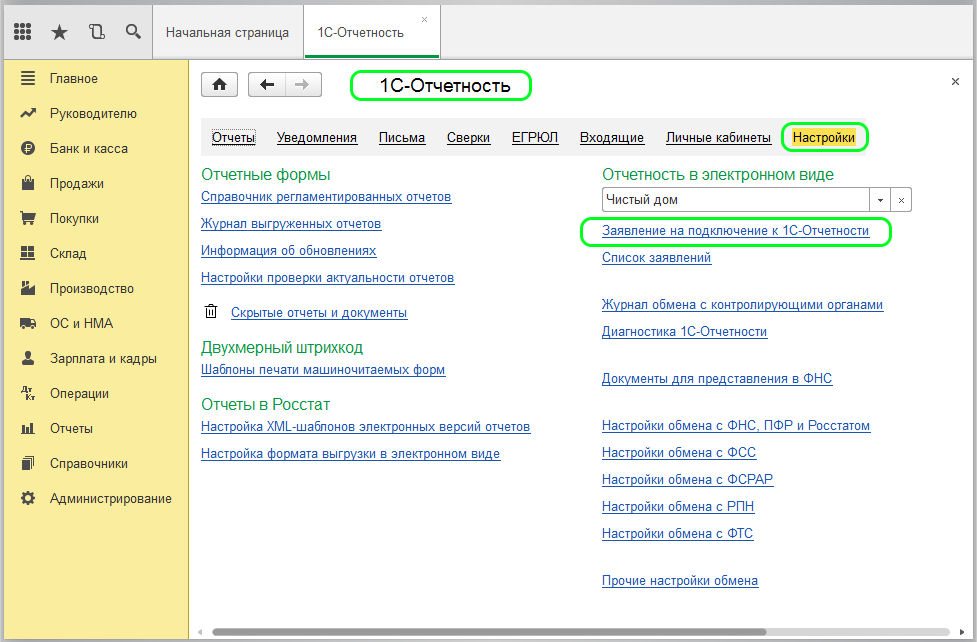
Task: Open the ЕГРЮЛ tab
Action: 535,138
